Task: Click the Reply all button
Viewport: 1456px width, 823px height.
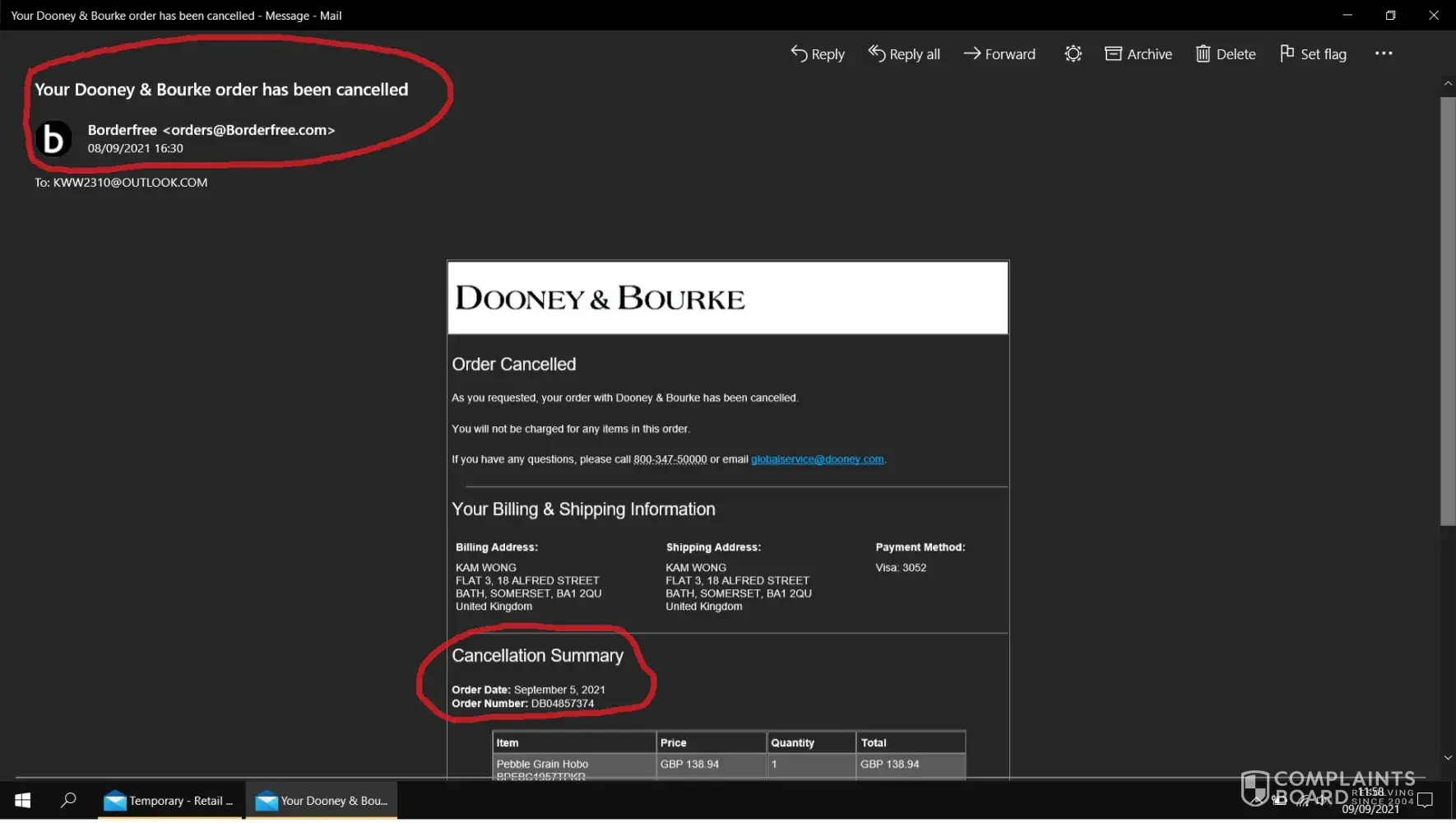Action: [904, 54]
